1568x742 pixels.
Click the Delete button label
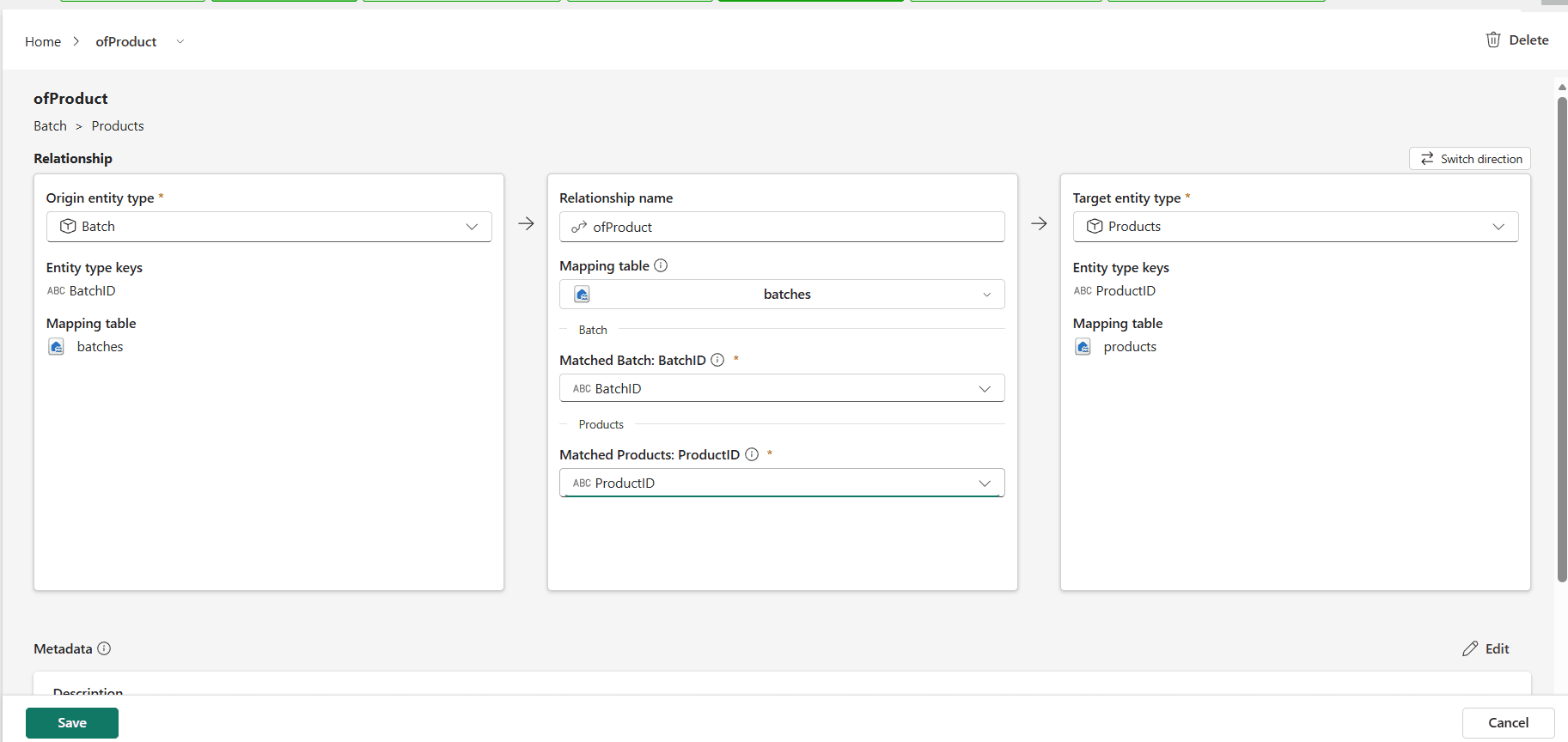click(1528, 40)
